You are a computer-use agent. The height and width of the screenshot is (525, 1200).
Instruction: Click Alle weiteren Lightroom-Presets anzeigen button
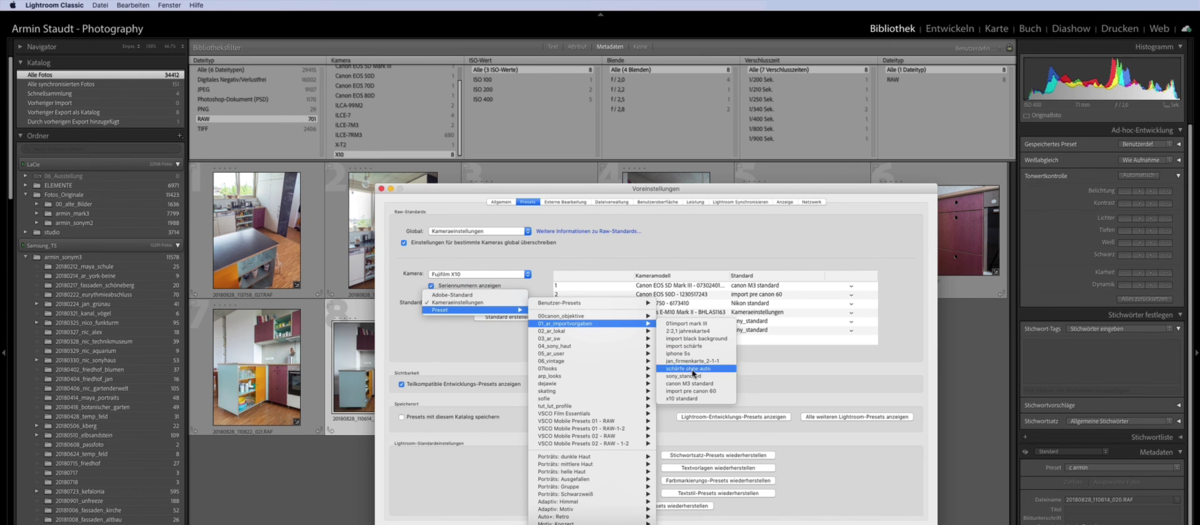[x=857, y=417]
